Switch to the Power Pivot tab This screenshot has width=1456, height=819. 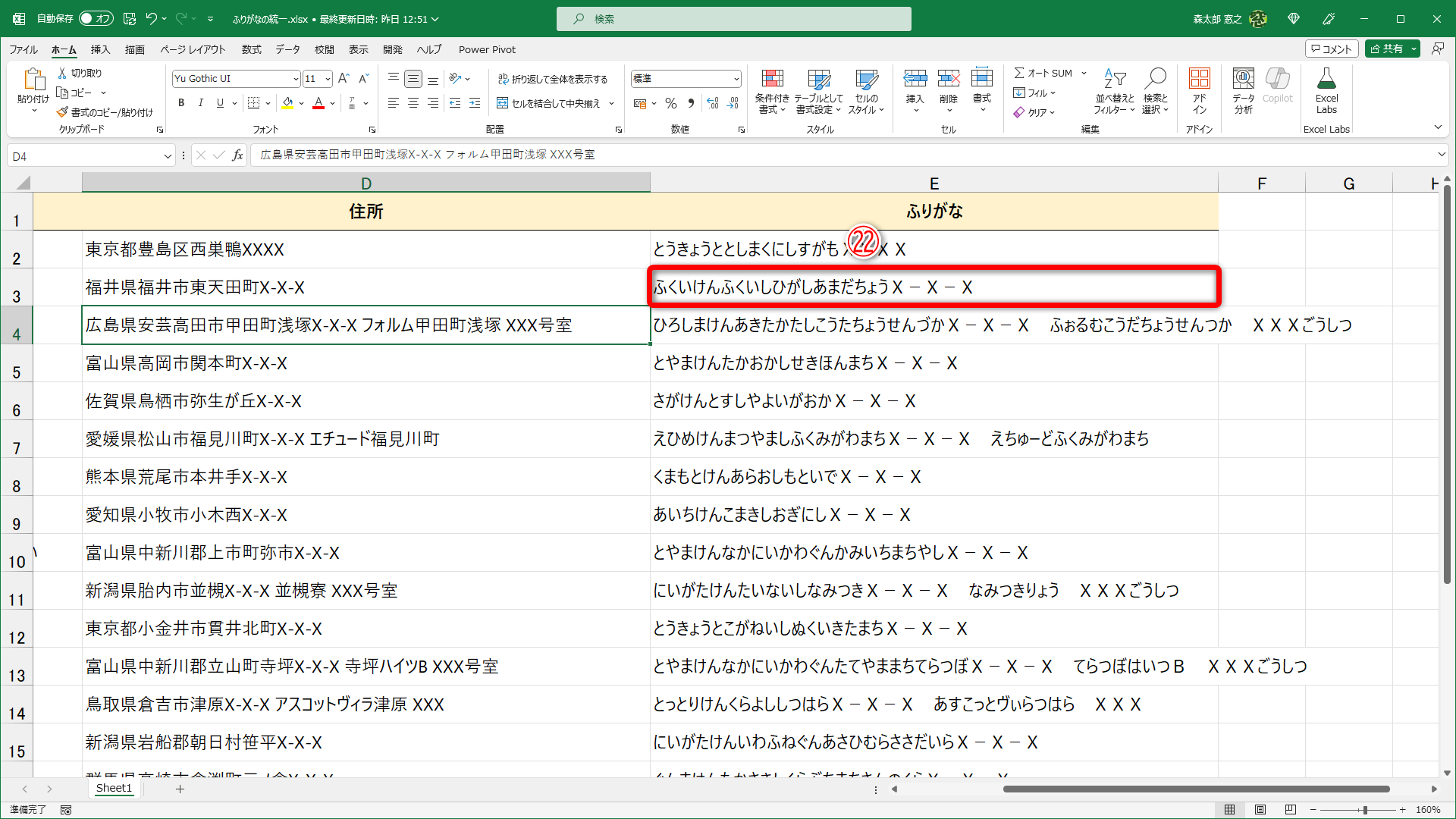pyautogui.click(x=487, y=49)
